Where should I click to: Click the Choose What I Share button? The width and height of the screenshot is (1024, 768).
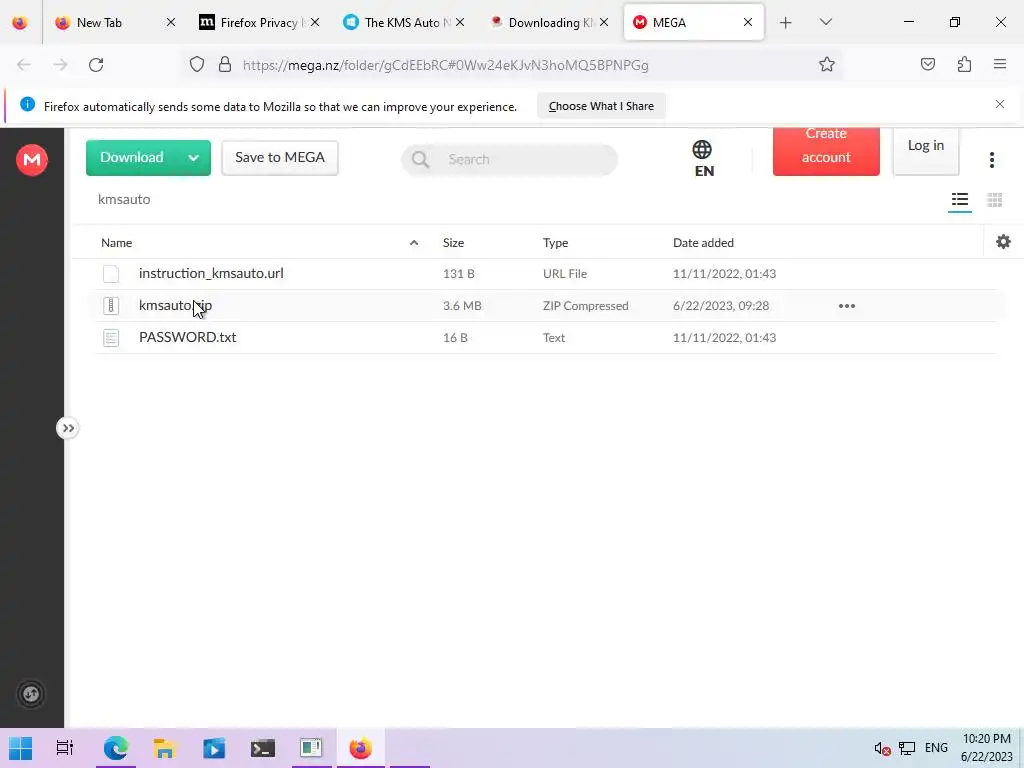(x=601, y=106)
